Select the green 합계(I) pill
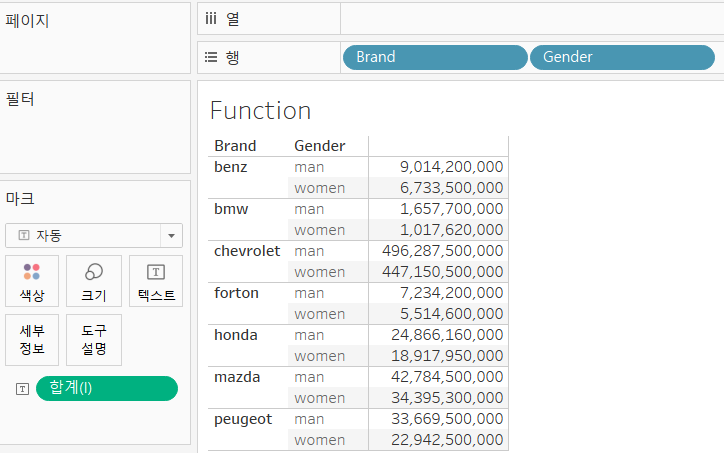The width and height of the screenshot is (724, 453). [x=107, y=388]
